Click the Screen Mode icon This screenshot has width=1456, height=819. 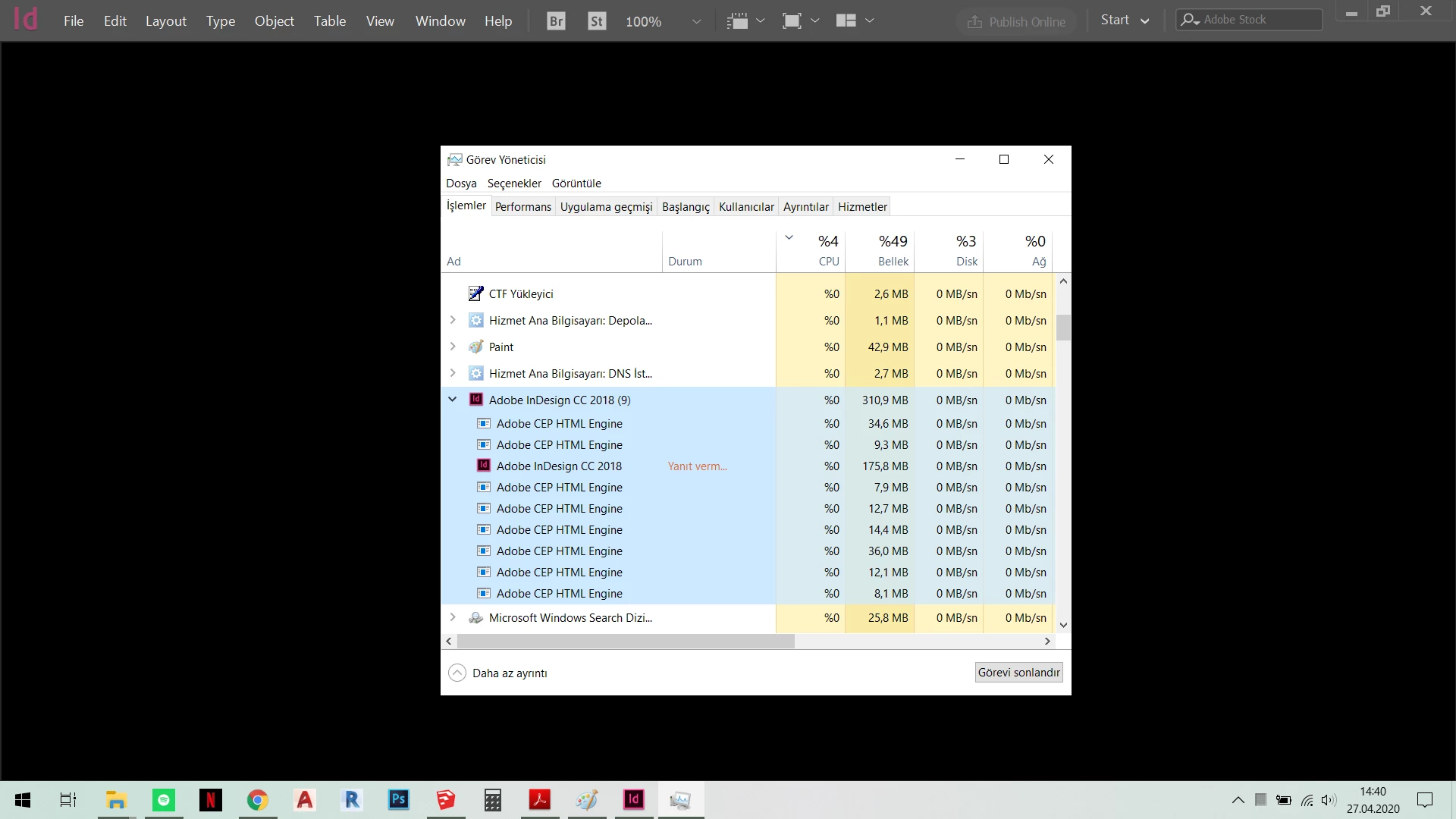[x=792, y=20]
